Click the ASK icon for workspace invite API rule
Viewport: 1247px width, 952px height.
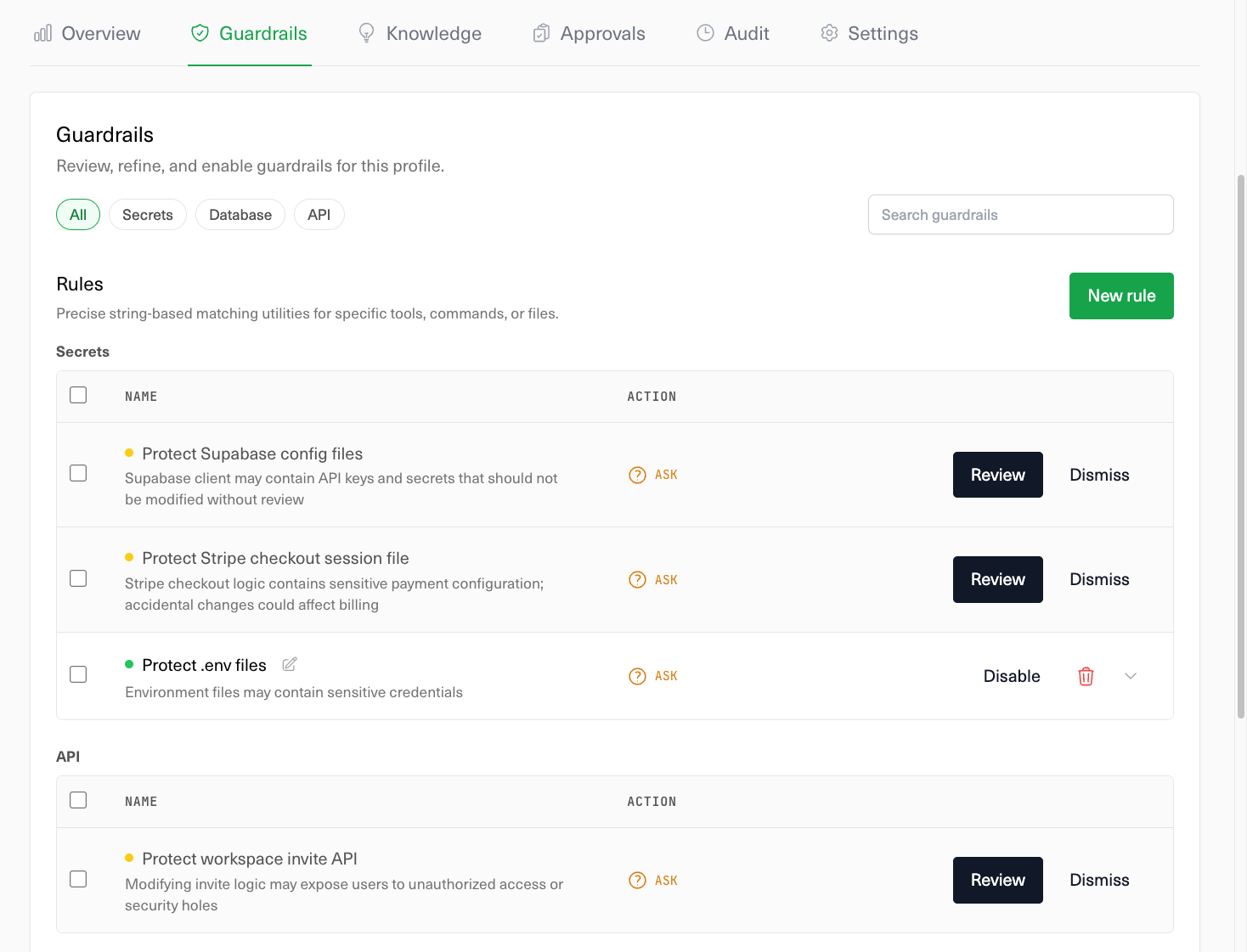637,881
